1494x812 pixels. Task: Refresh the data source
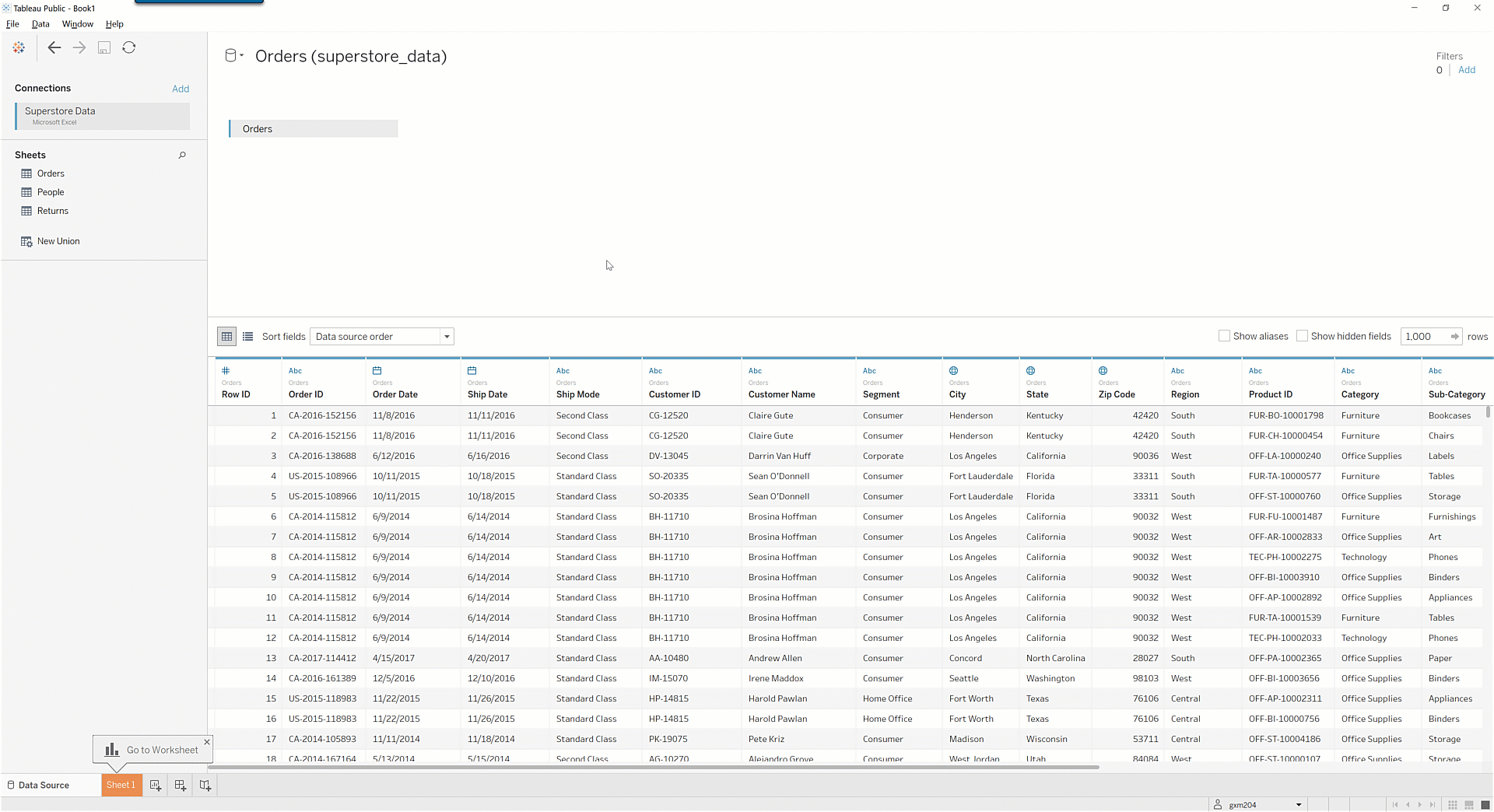pos(129,48)
